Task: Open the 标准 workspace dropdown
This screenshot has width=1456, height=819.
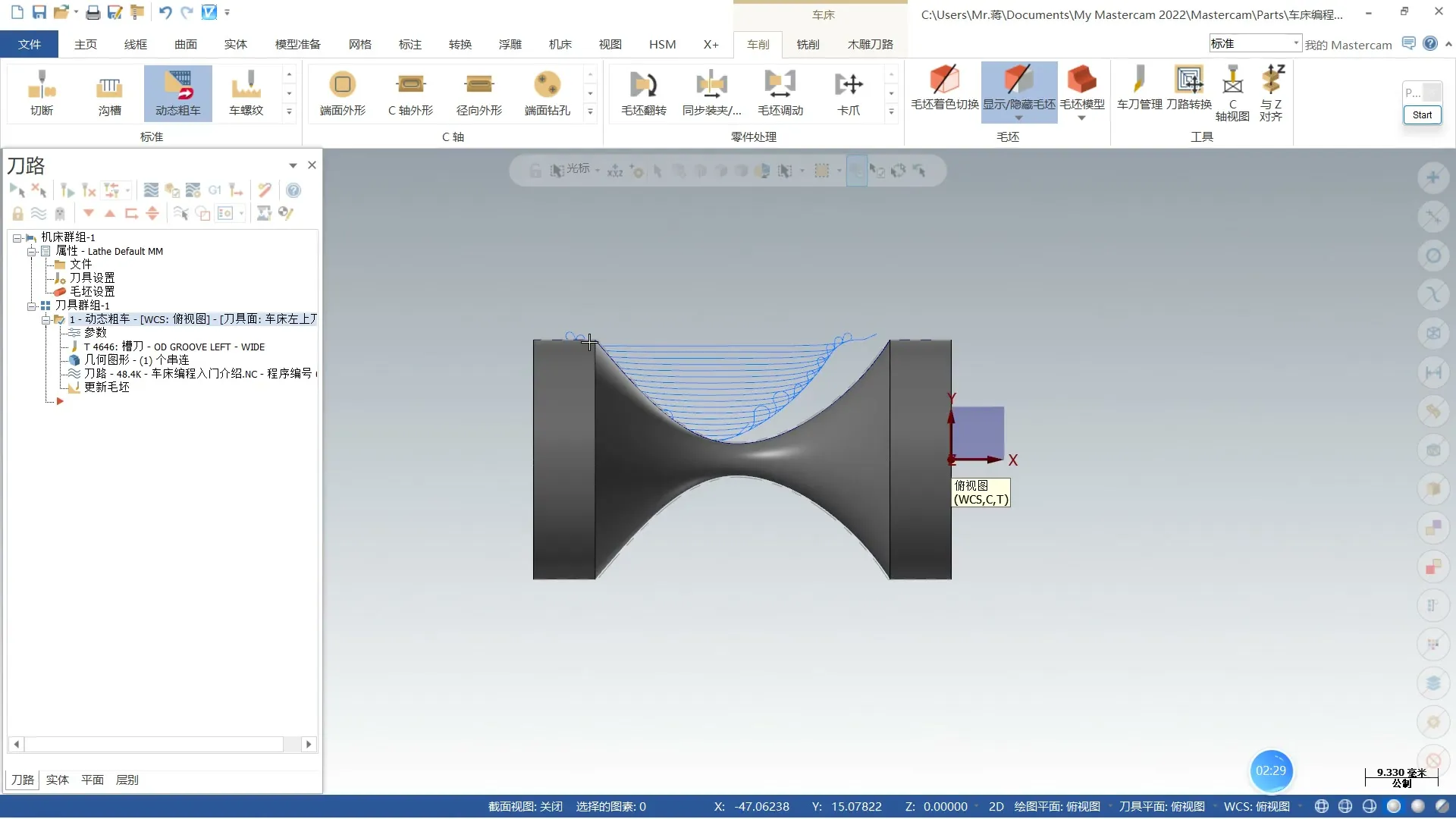Action: [x=1296, y=43]
